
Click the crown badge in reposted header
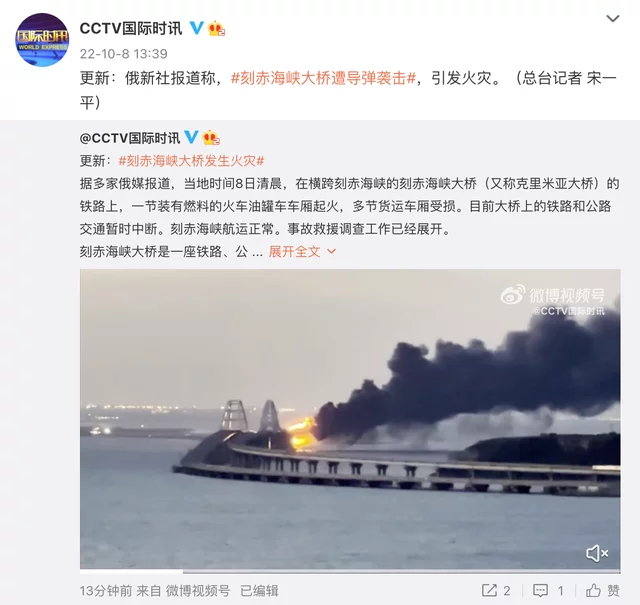click(211, 138)
